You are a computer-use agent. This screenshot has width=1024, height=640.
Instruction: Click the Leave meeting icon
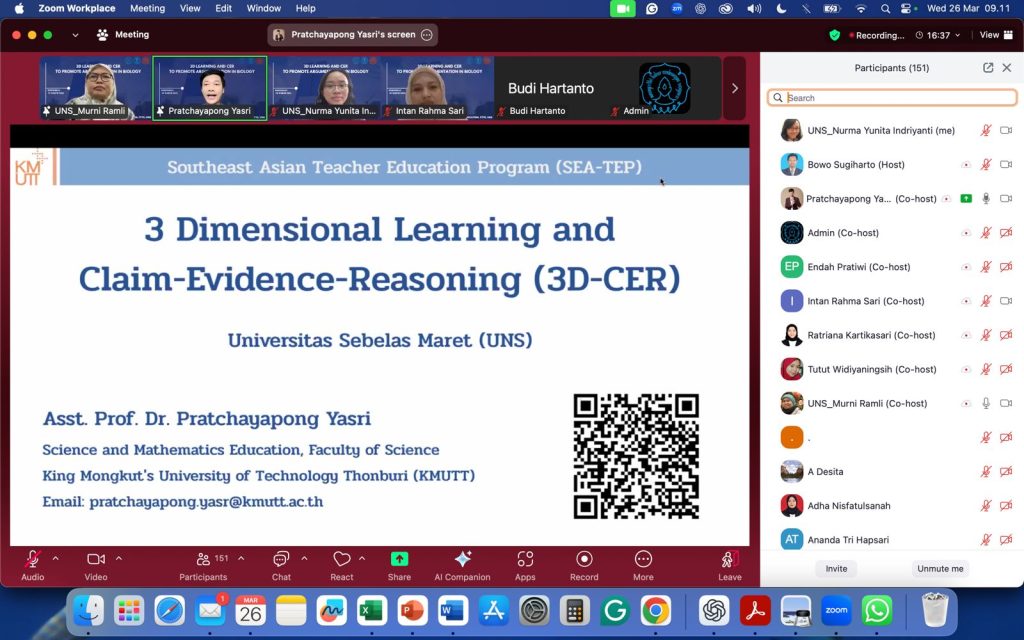(x=729, y=560)
